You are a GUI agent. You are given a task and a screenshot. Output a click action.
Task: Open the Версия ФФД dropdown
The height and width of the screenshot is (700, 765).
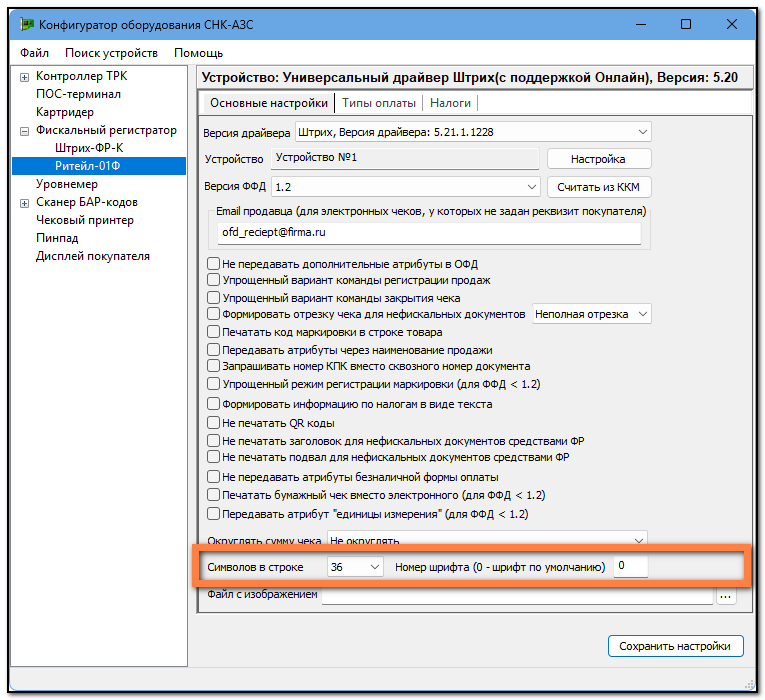pos(405,187)
